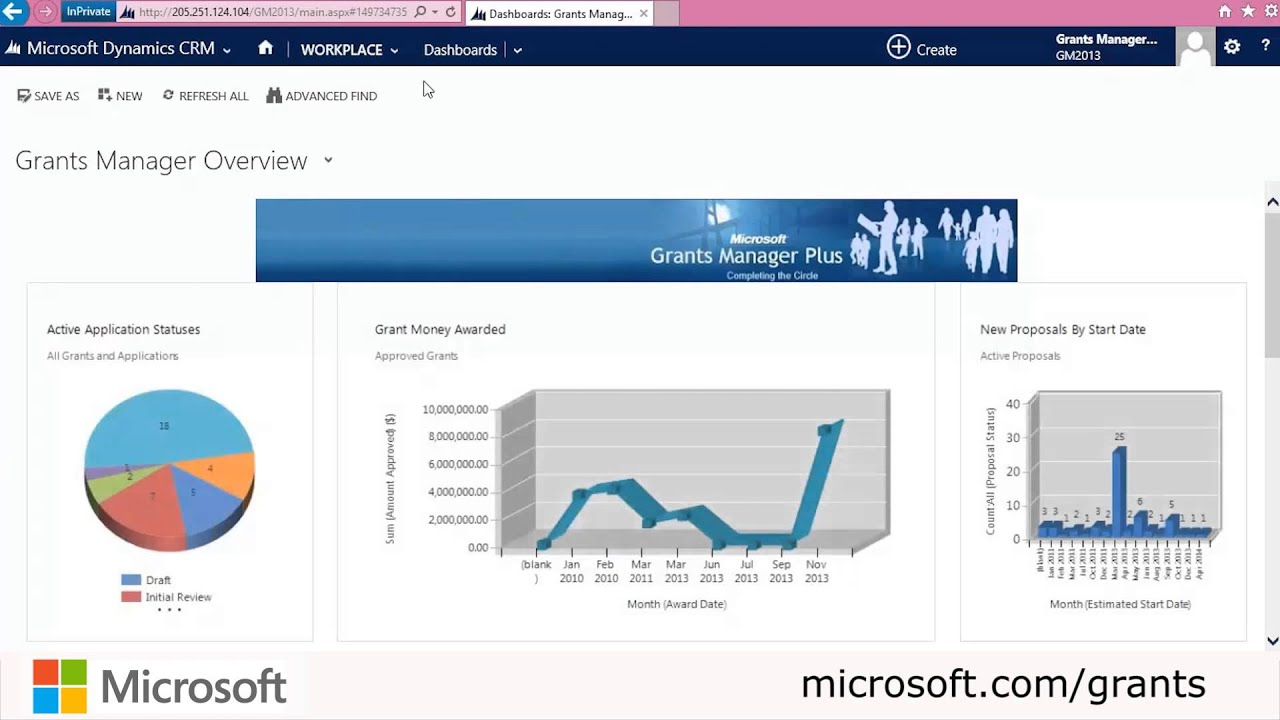The width and height of the screenshot is (1280, 720).
Task: Open a new blank browser tab
Action: (x=667, y=13)
